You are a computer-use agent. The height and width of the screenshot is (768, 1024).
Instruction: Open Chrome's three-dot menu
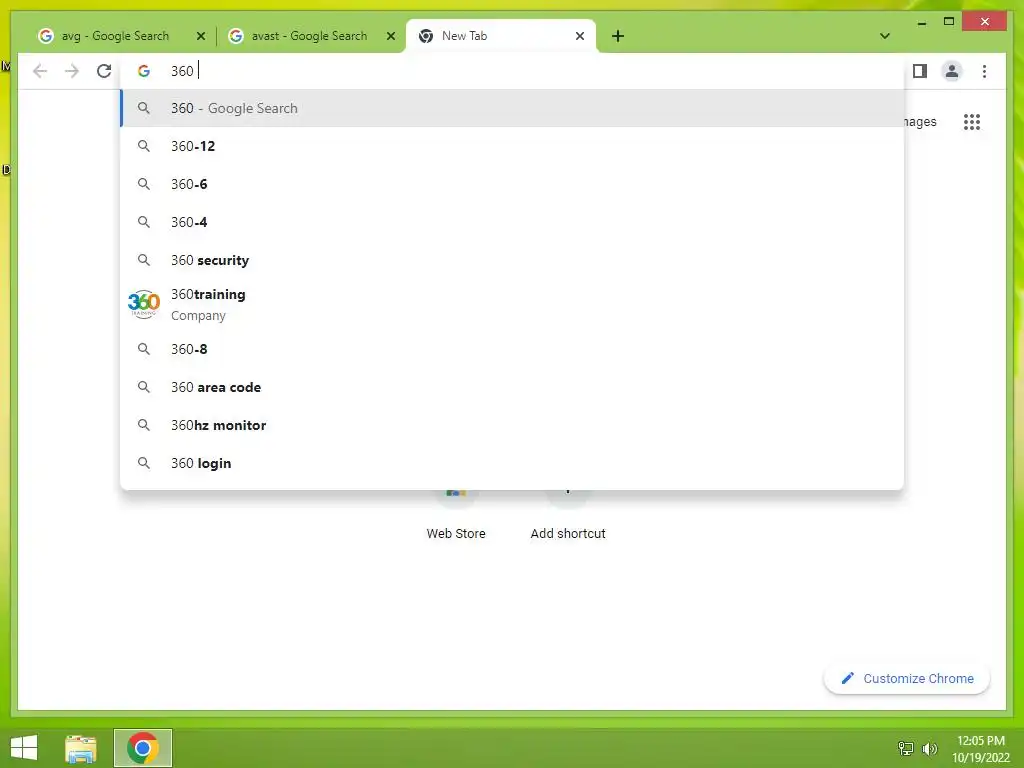coord(984,71)
